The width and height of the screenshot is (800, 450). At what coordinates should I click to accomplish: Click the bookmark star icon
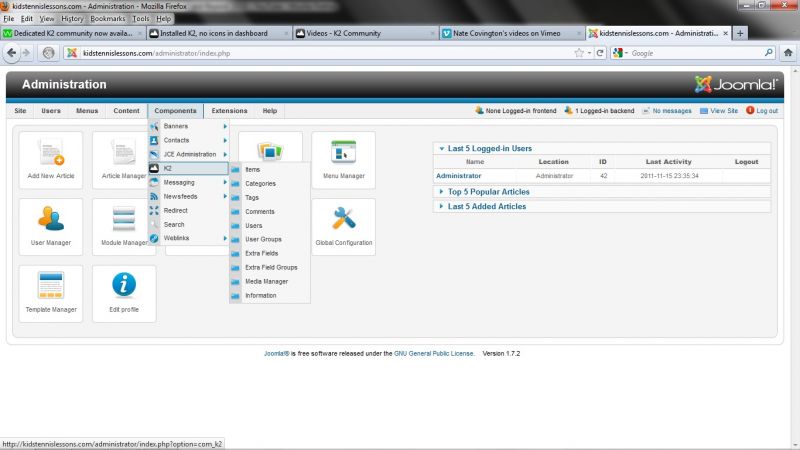(x=579, y=53)
